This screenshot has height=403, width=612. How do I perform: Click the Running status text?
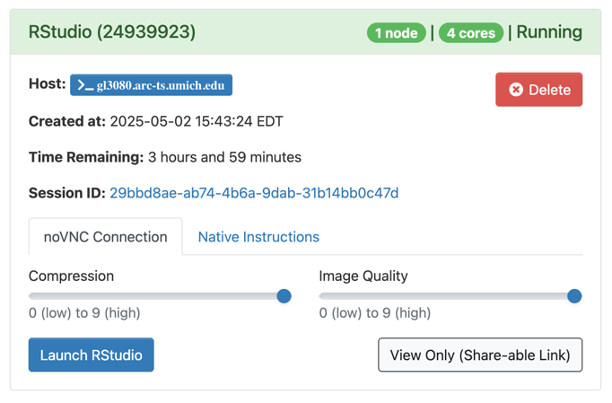549,32
